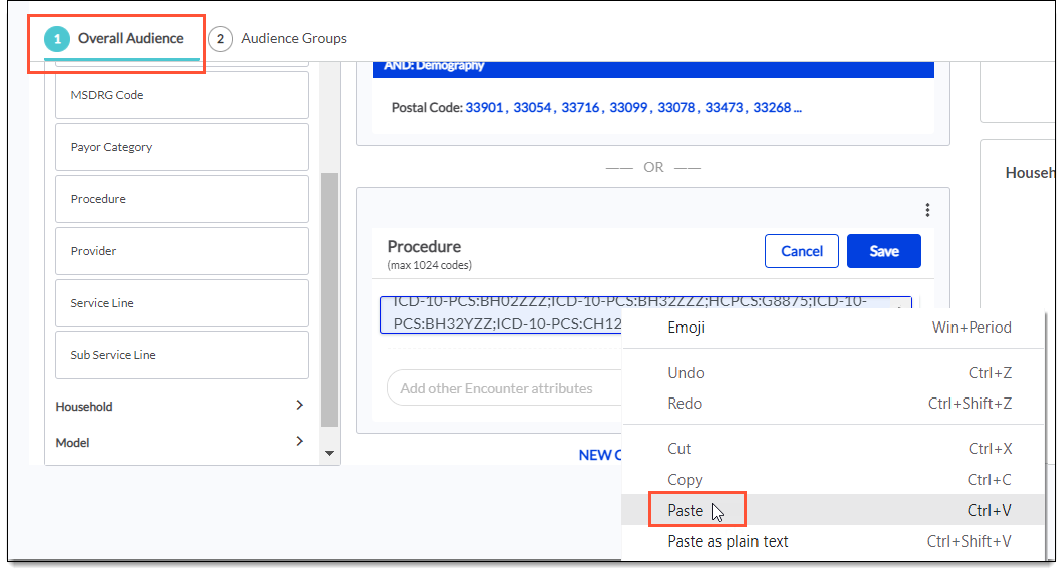Select Overall Audience tab
The height and width of the screenshot is (575, 1064).
pyautogui.click(x=130, y=39)
